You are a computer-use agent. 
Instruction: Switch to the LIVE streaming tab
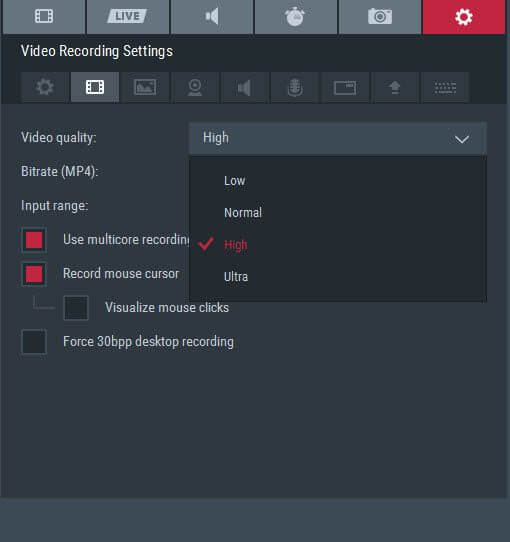click(128, 17)
